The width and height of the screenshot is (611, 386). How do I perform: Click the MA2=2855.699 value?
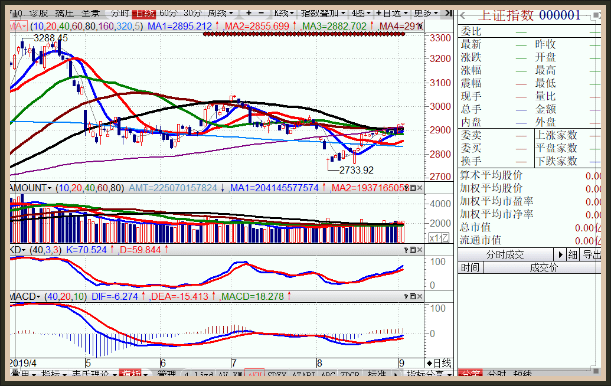coord(256,26)
